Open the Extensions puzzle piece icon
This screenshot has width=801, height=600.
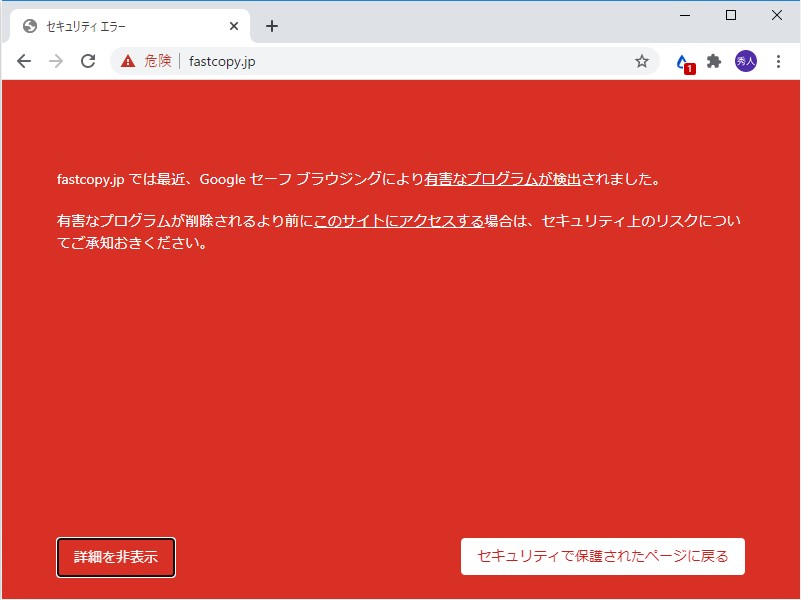pyautogui.click(x=713, y=60)
